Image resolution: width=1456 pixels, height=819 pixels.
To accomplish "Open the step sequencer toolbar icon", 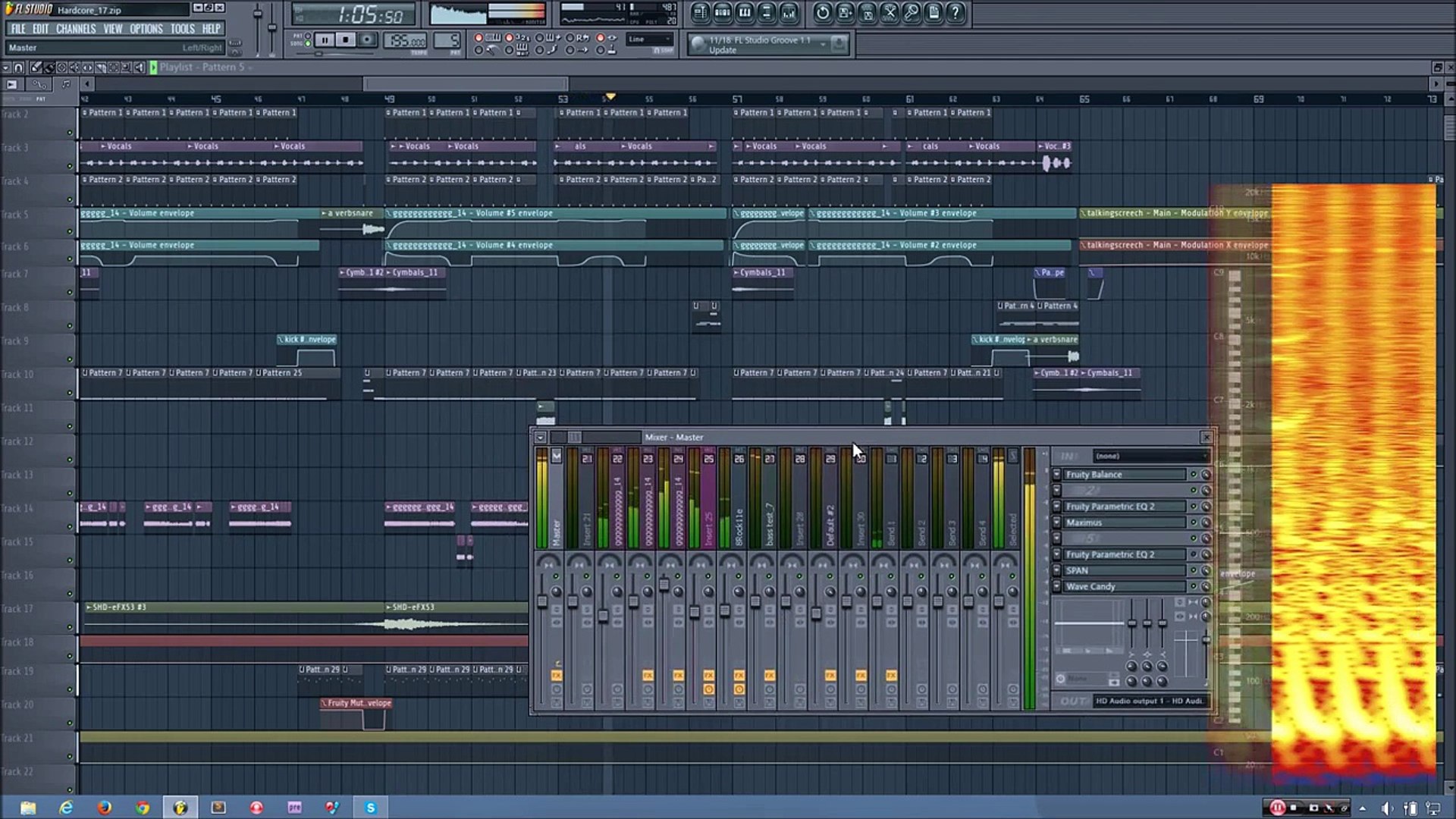I will pyautogui.click(x=723, y=13).
